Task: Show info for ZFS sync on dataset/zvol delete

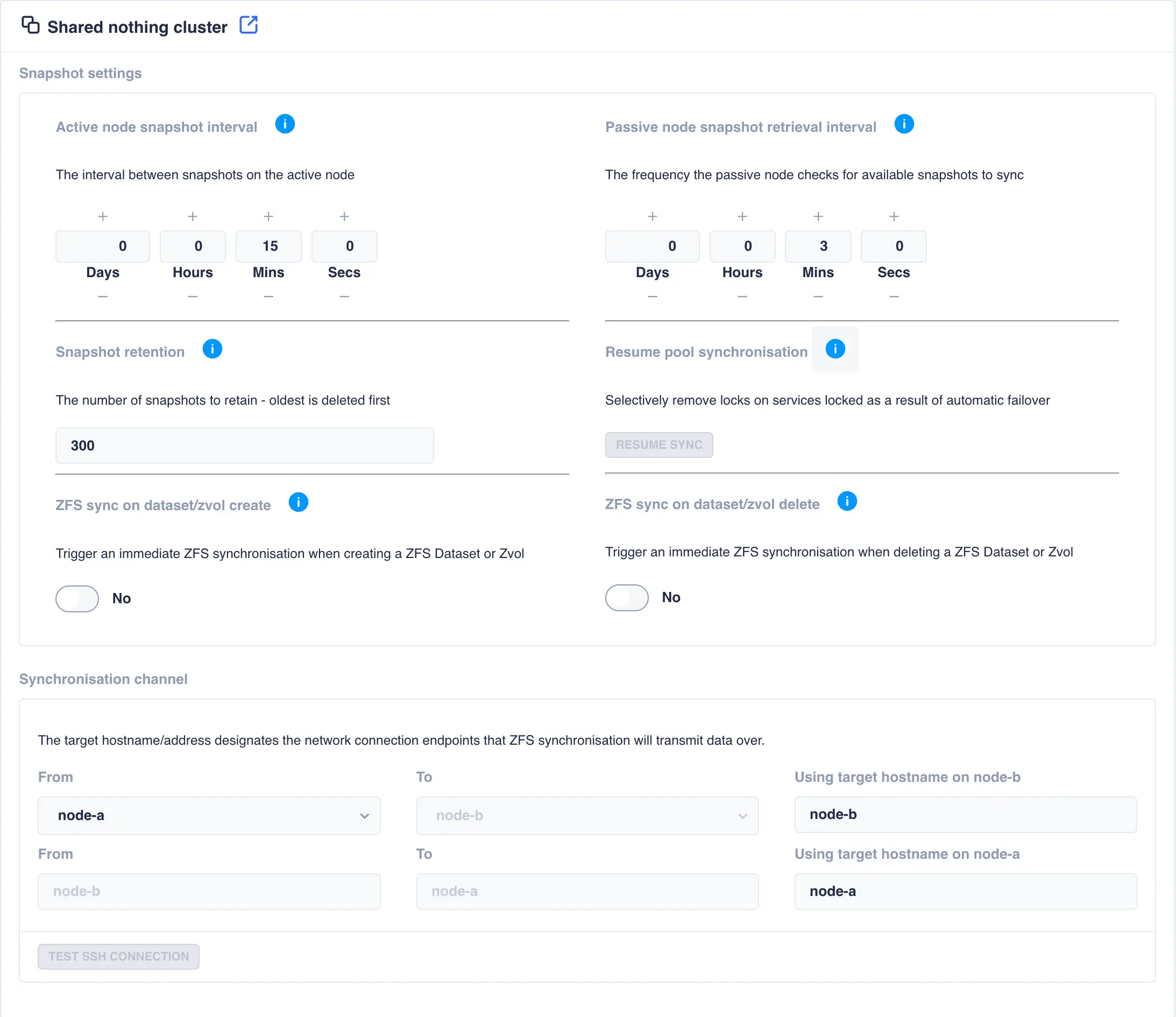Action: click(847, 501)
